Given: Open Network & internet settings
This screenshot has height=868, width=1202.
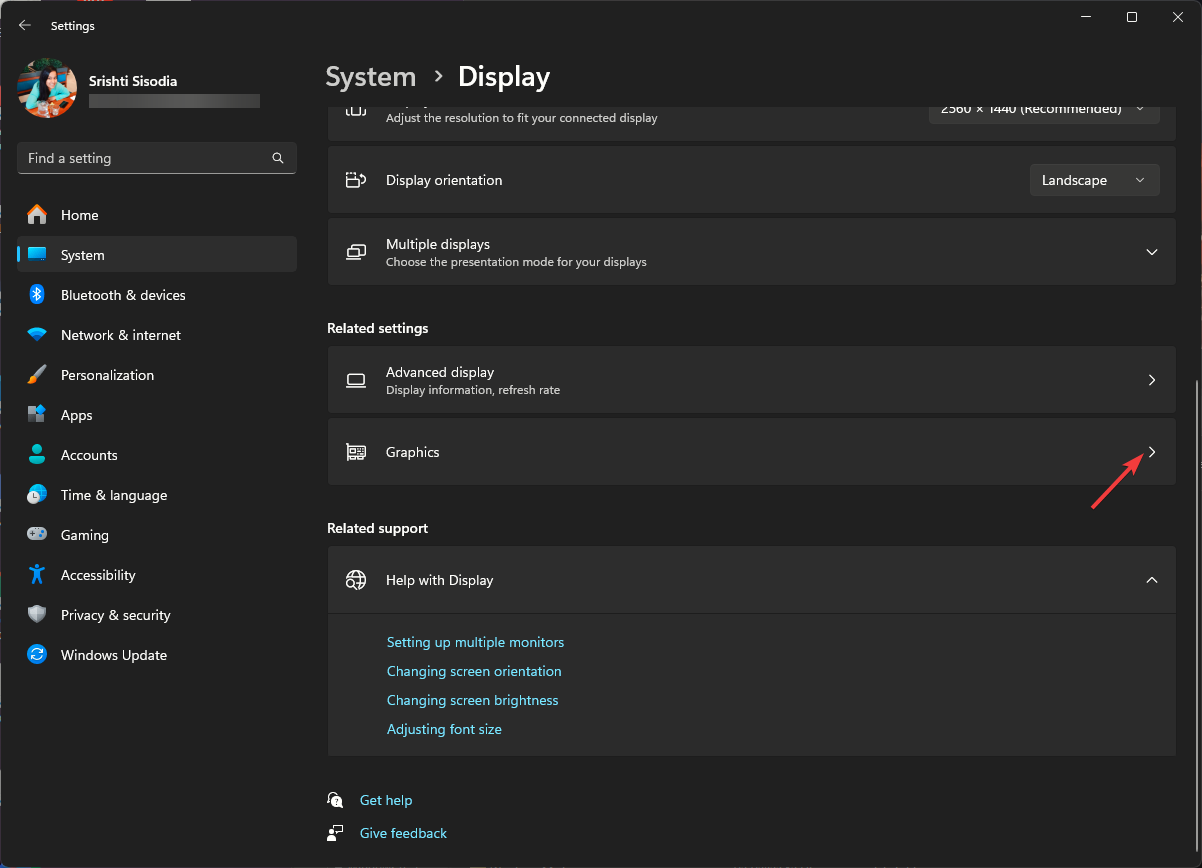Looking at the screenshot, I should click(x=157, y=335).
